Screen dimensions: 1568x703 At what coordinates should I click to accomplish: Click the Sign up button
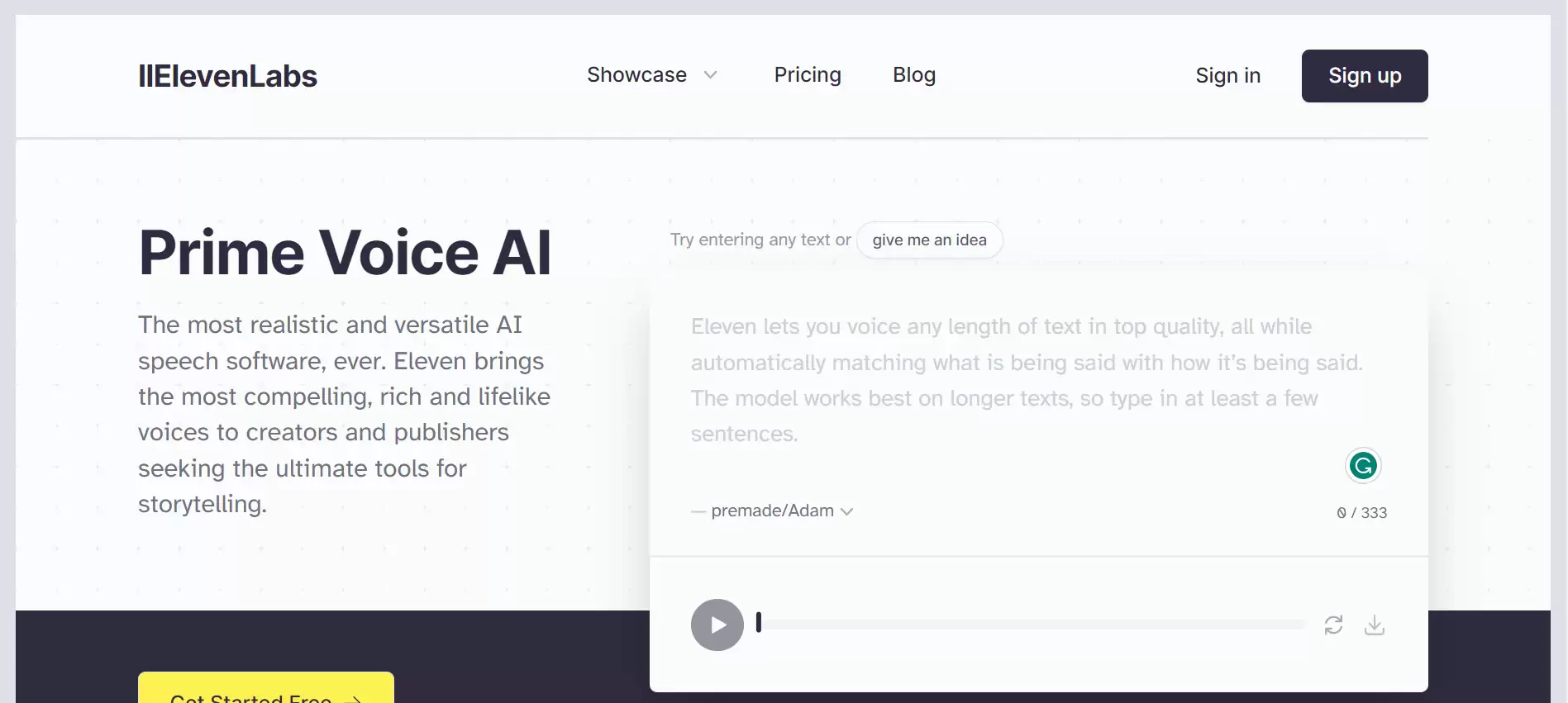point(1364,75)
